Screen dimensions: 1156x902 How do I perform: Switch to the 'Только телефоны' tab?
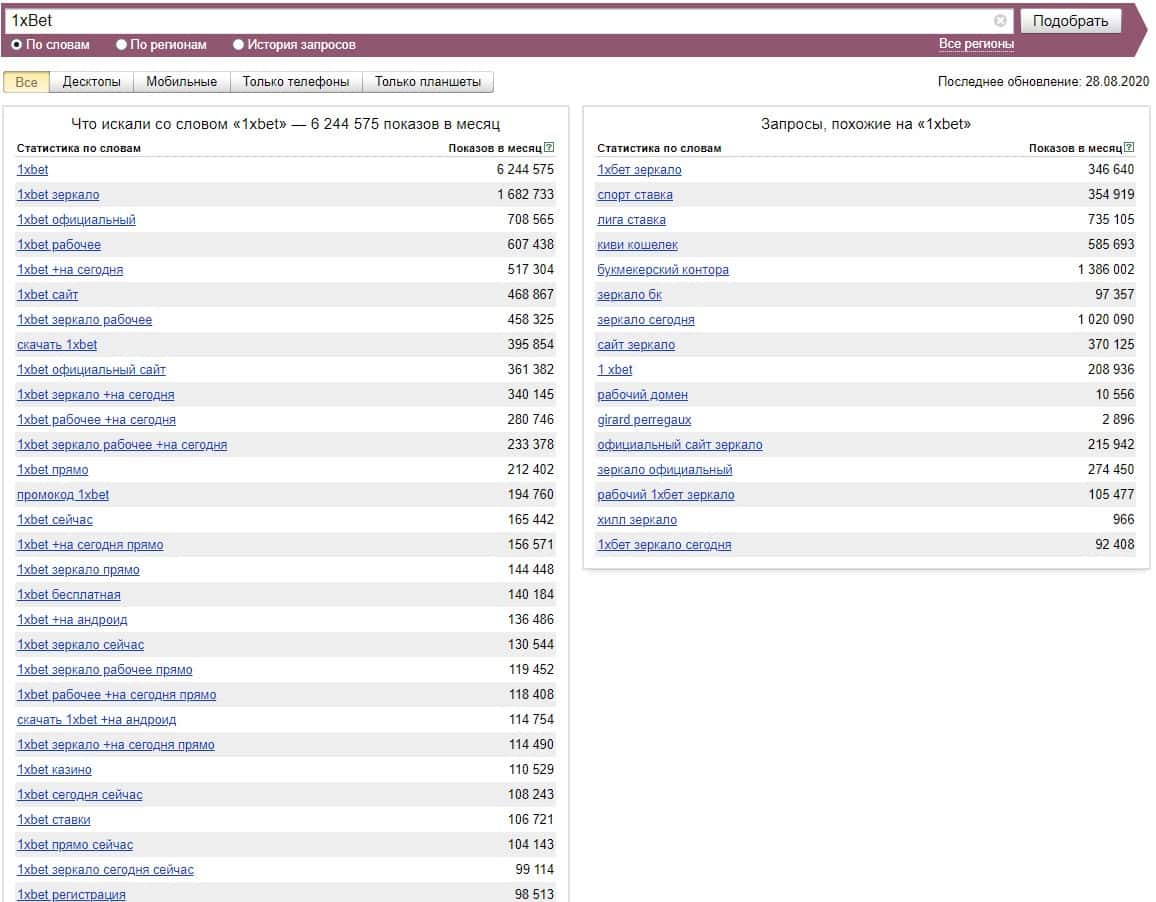pyautogui.click(x=296, y=82)
